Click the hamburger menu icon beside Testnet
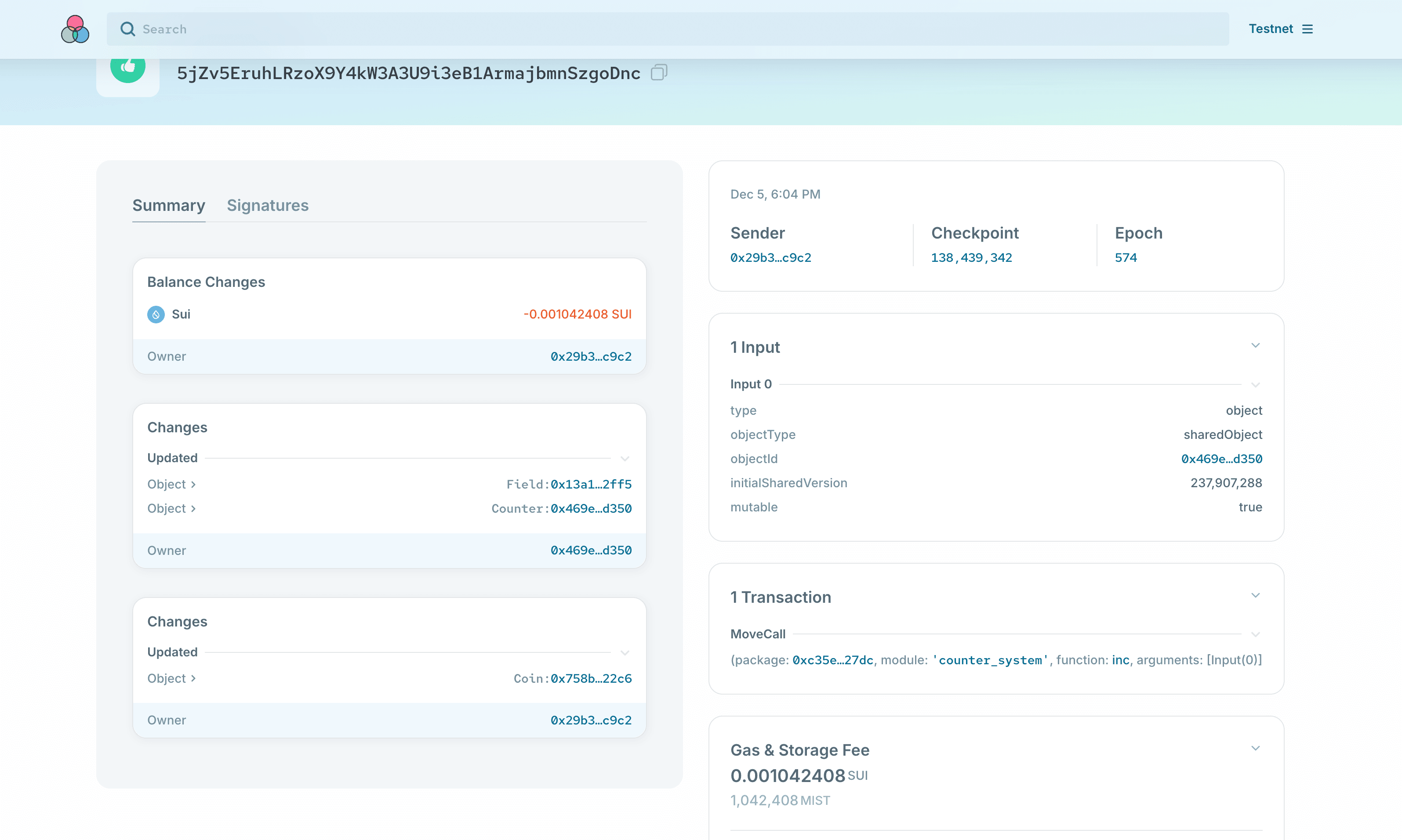 1308,29
